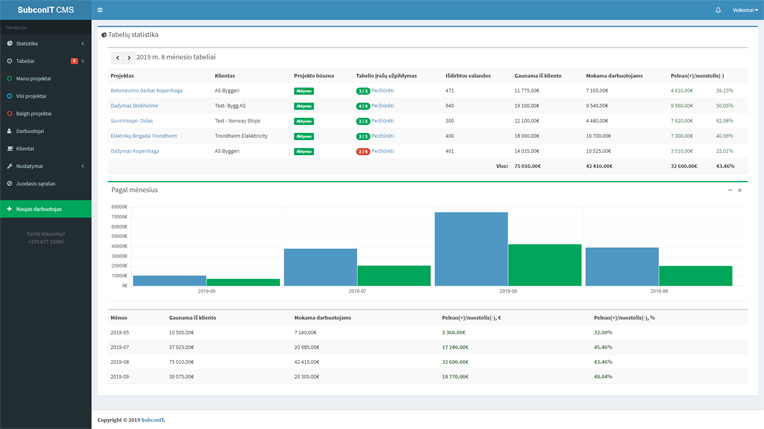Image resolution: width=764 pixels, height=429 pixels.
Task: Open Juodasis sąrašas in the sidebar
Action: point(45,184)
